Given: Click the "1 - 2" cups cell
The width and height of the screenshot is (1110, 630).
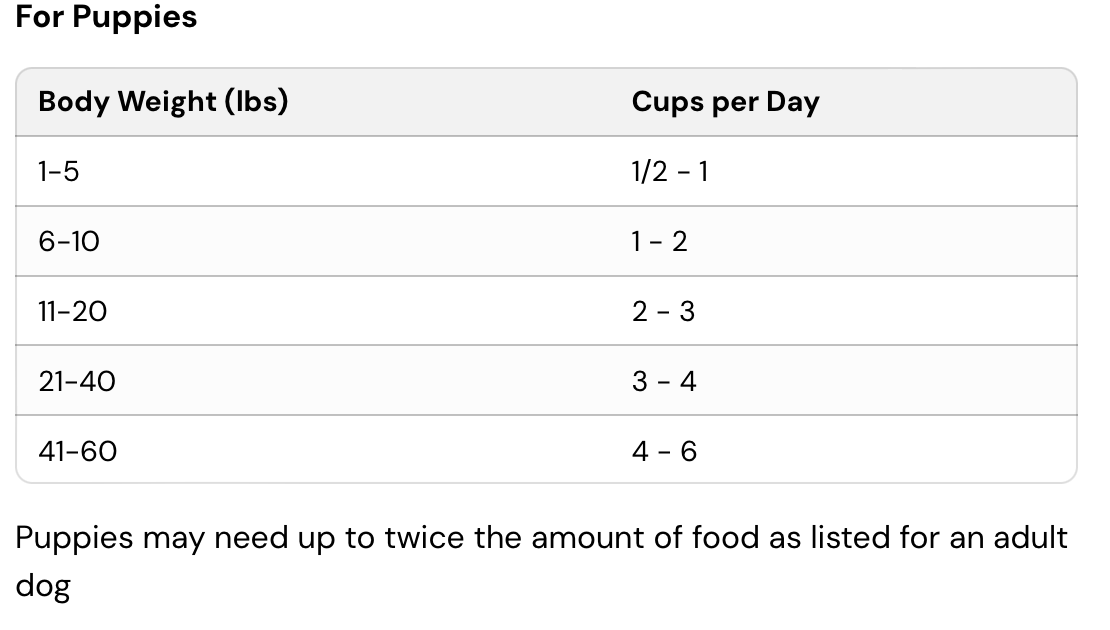Looking at the screenshot, I should (659, 242).
